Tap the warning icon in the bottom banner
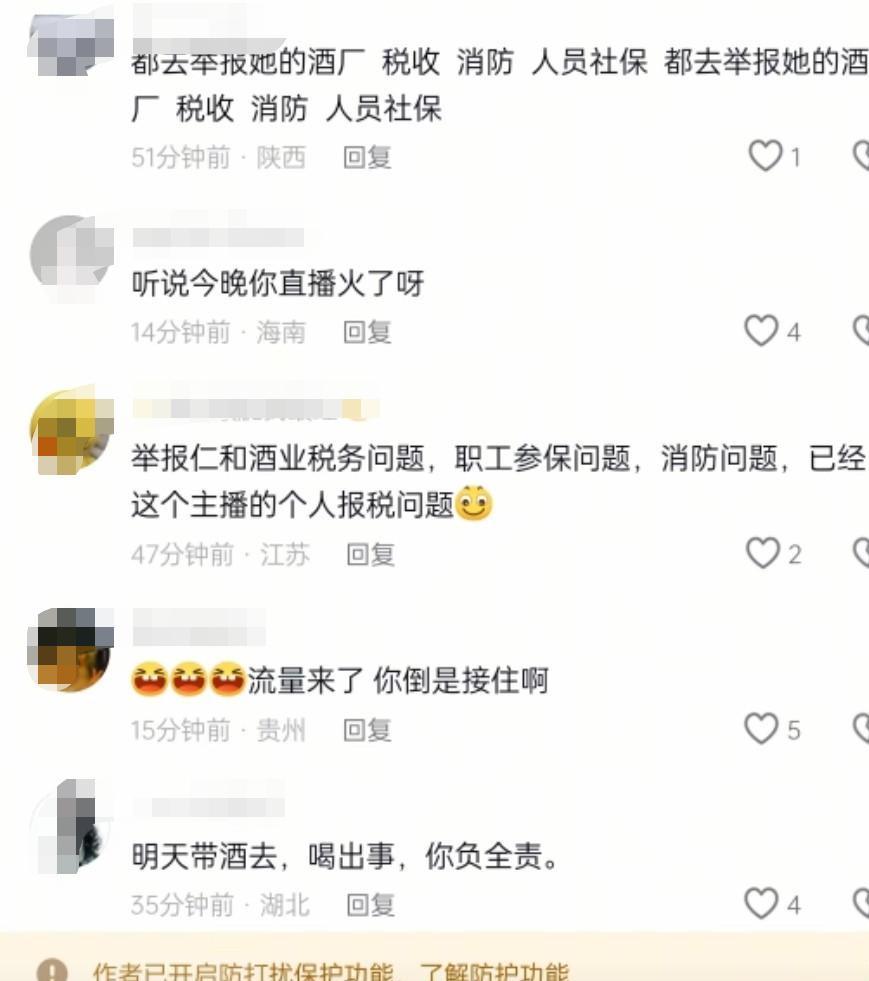Viewport: 869px width, 981px height. point(52,970)
